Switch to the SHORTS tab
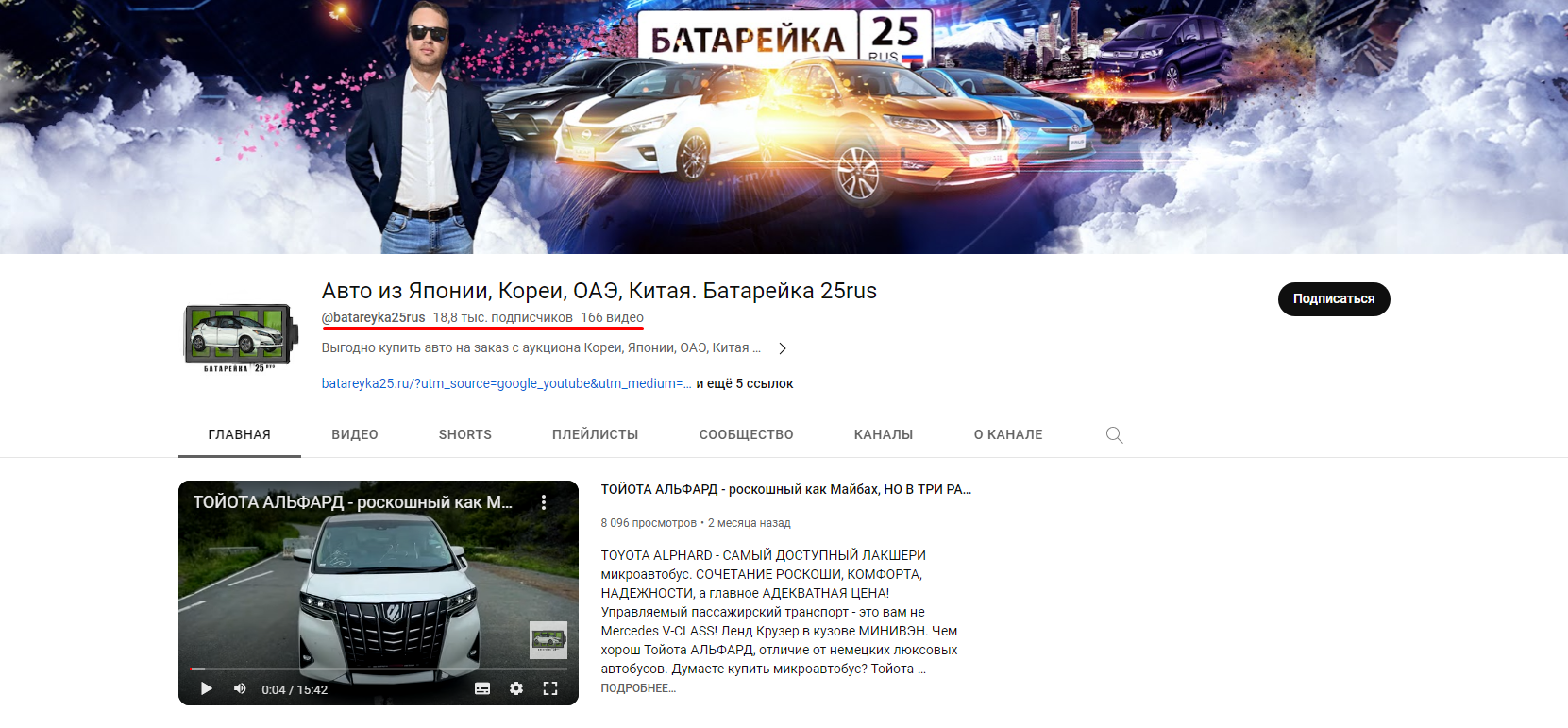 tap(465, 434)
